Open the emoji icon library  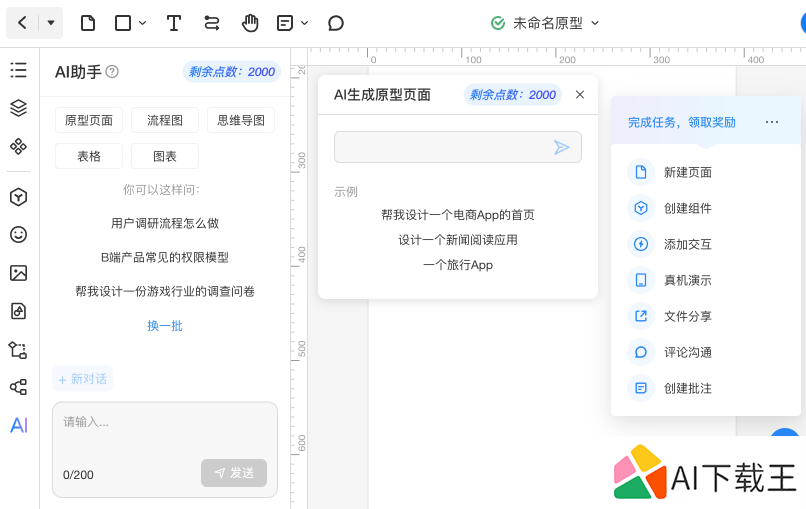pyautogui.click(x=18, y=234)
